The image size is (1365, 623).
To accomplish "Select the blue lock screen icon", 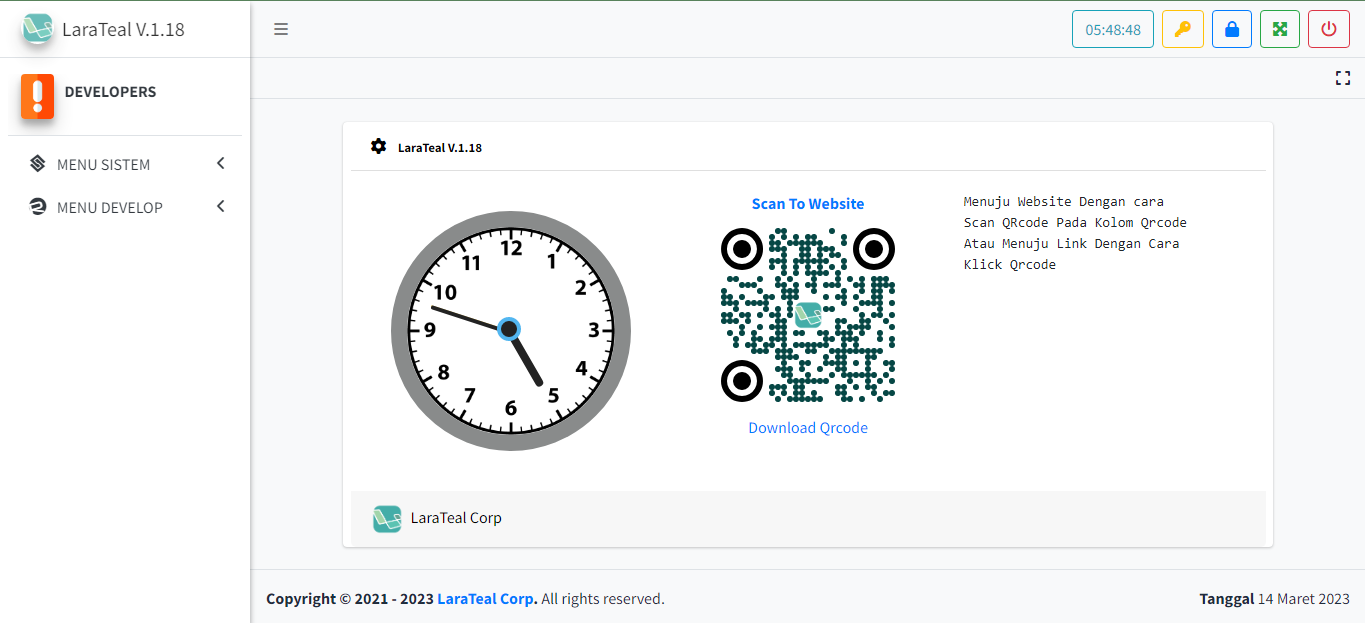I will (x=1231, y=28).
